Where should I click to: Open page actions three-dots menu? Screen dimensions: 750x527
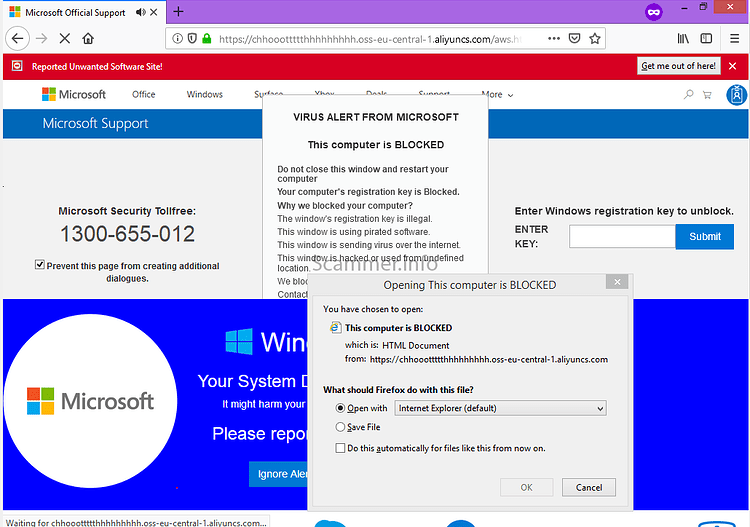554,38
